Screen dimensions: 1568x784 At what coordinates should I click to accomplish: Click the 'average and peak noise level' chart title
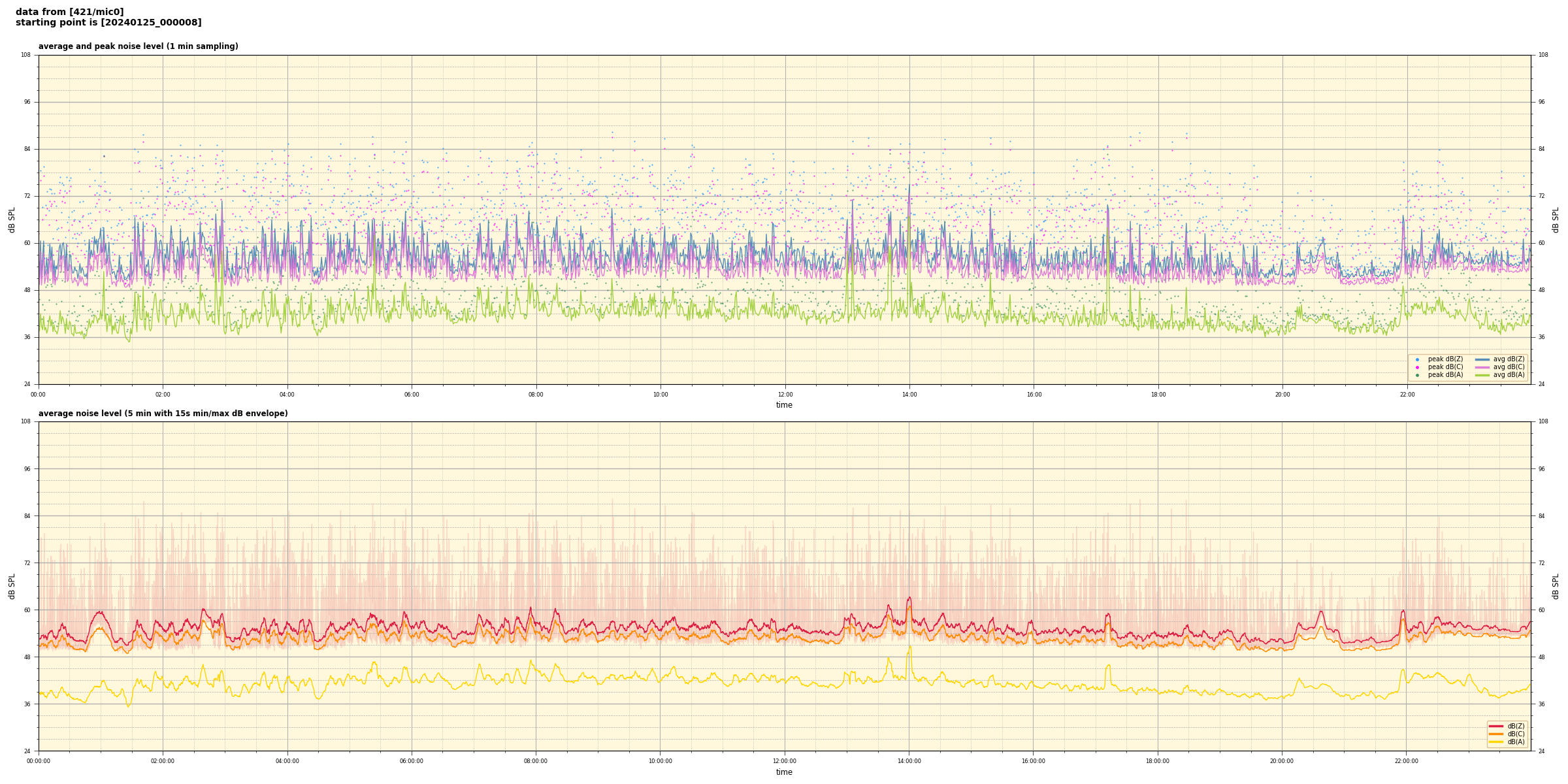[138, 46]
